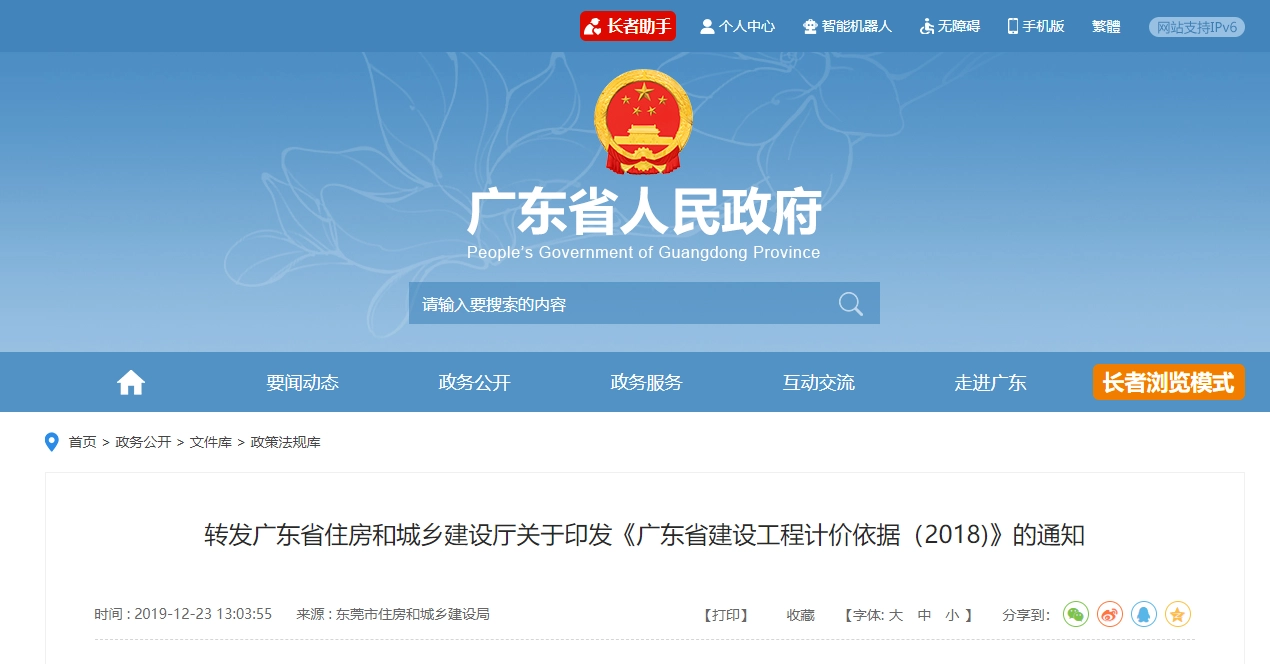The width and height of the screenshot is (1270, 664).
Task: Click the home icon in the navigation bar
Action: pos(131,382)
